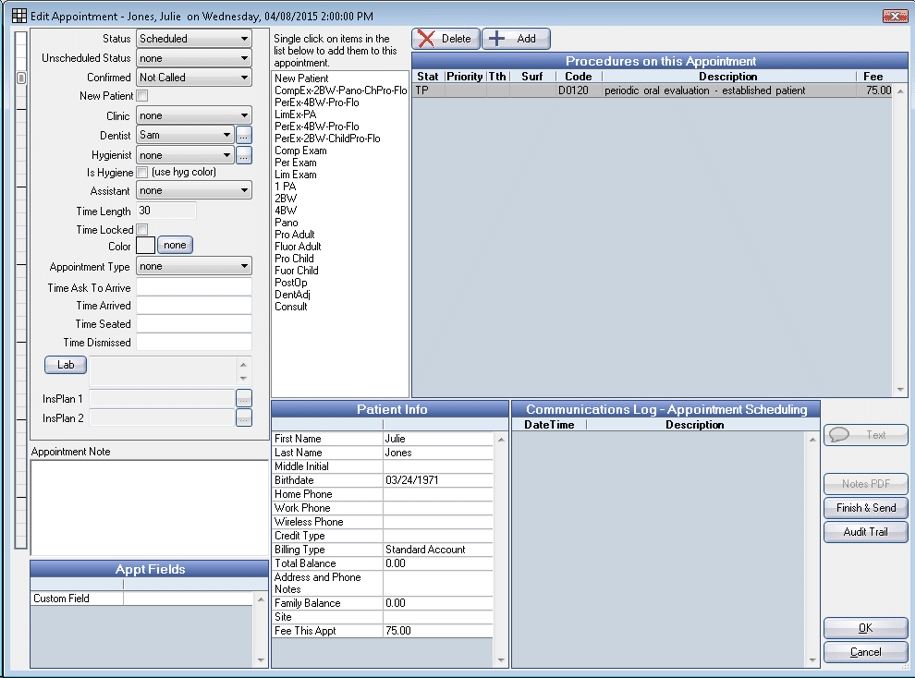Open the Appointment Type dropdown
Viewport: 915px width, 678px height.
[x=194, y=267]
